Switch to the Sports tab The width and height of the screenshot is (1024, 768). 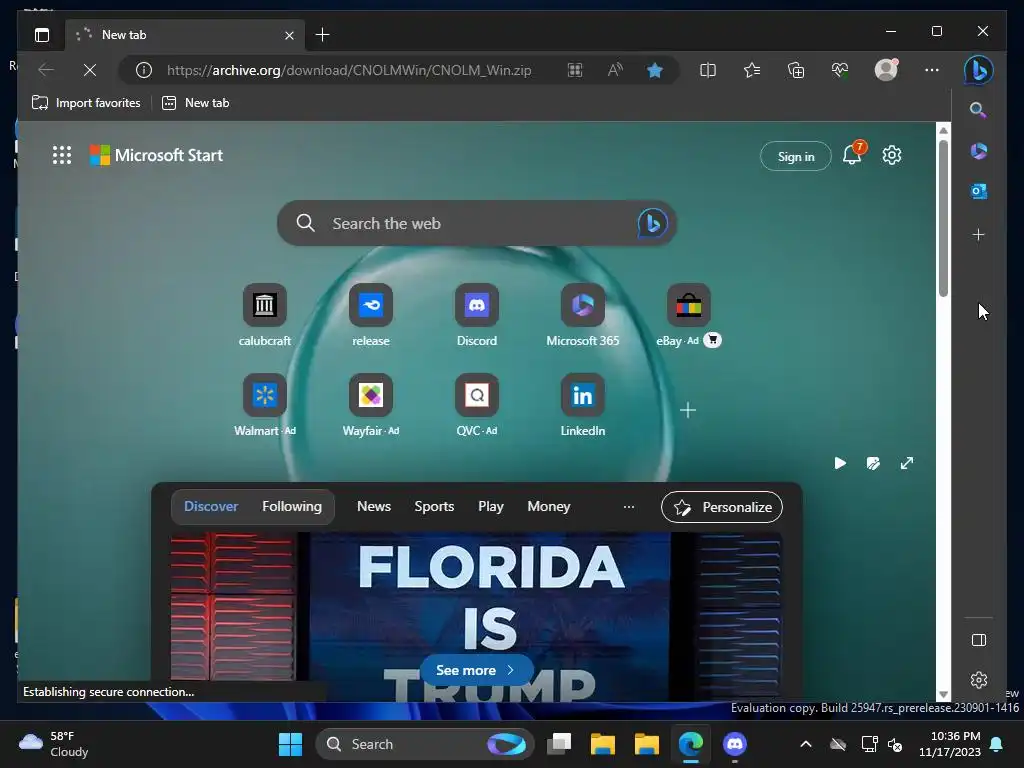pyautogui.click(x=434, y=507)
